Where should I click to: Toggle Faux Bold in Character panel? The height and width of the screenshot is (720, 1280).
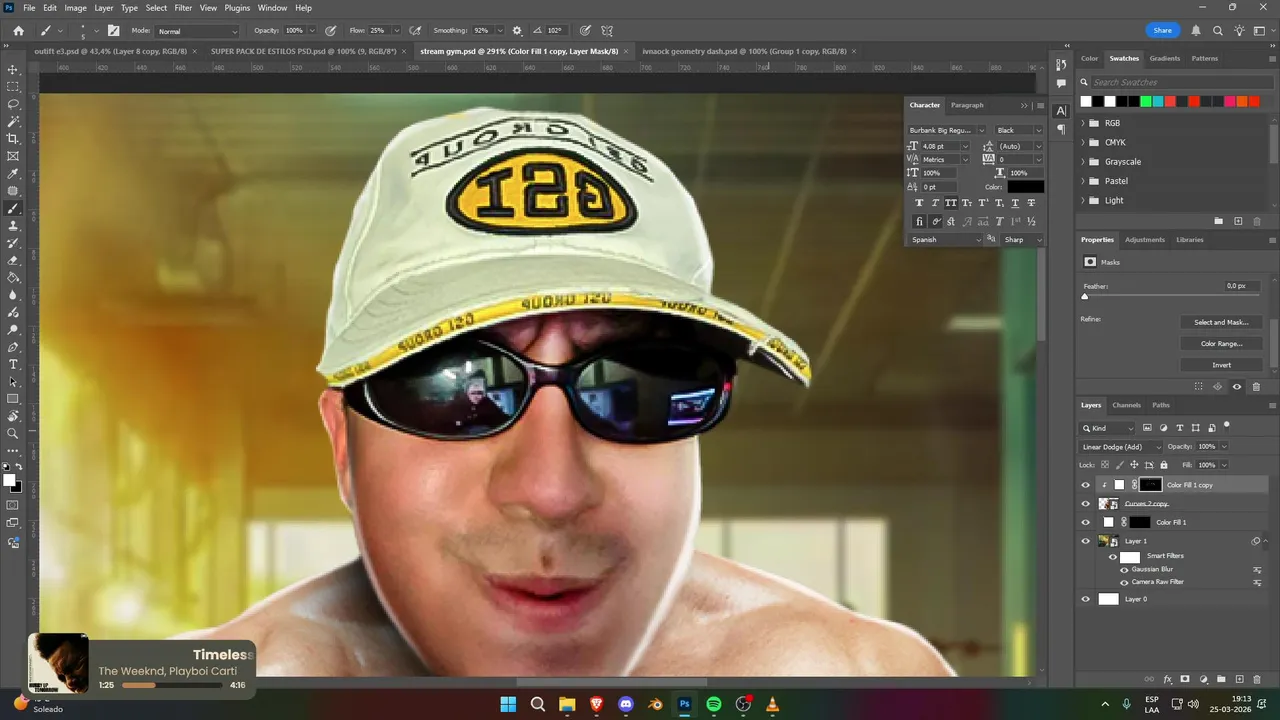coord(920,203)
